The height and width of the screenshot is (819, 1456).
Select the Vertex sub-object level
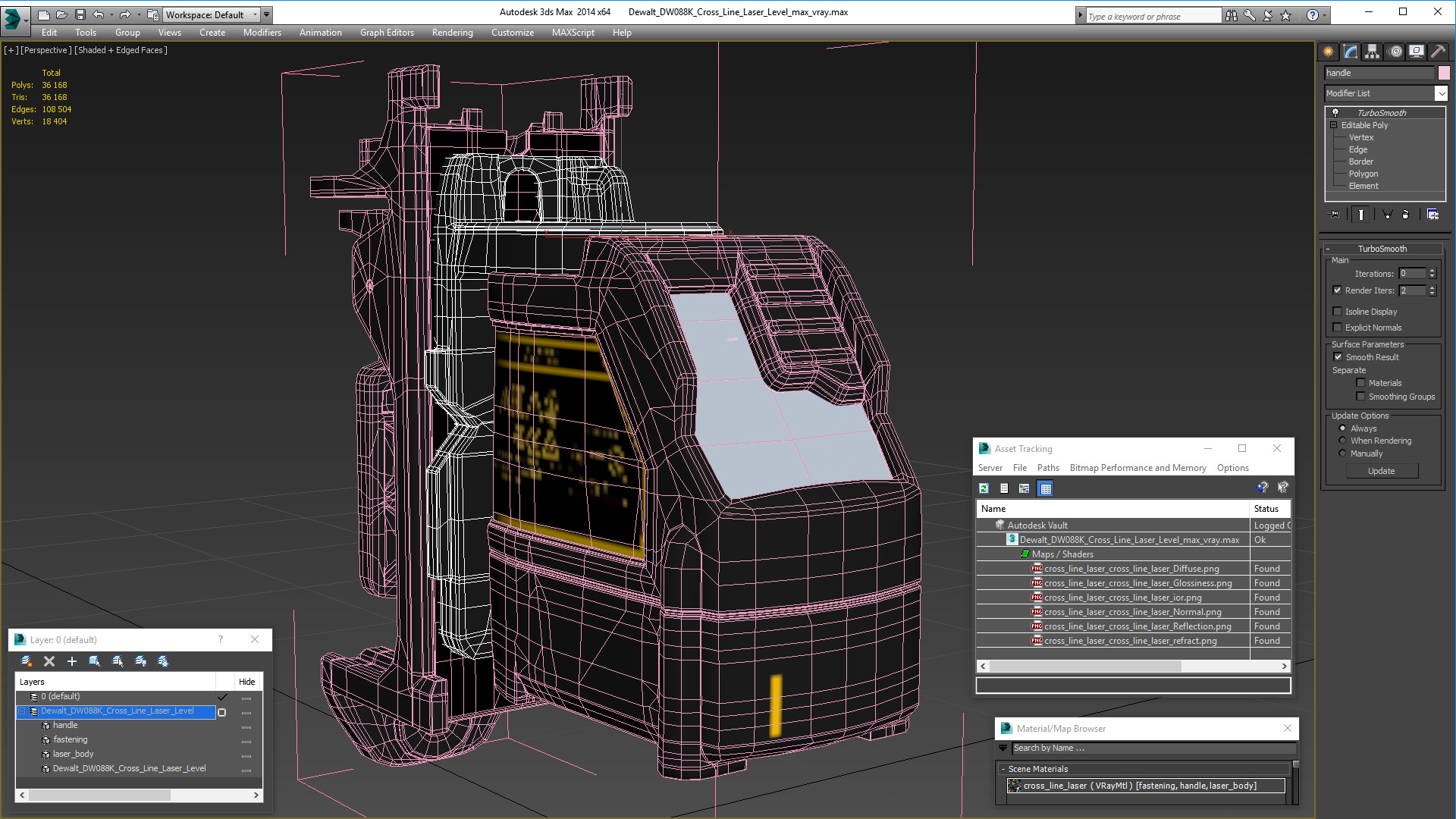tap(1360, 137)
